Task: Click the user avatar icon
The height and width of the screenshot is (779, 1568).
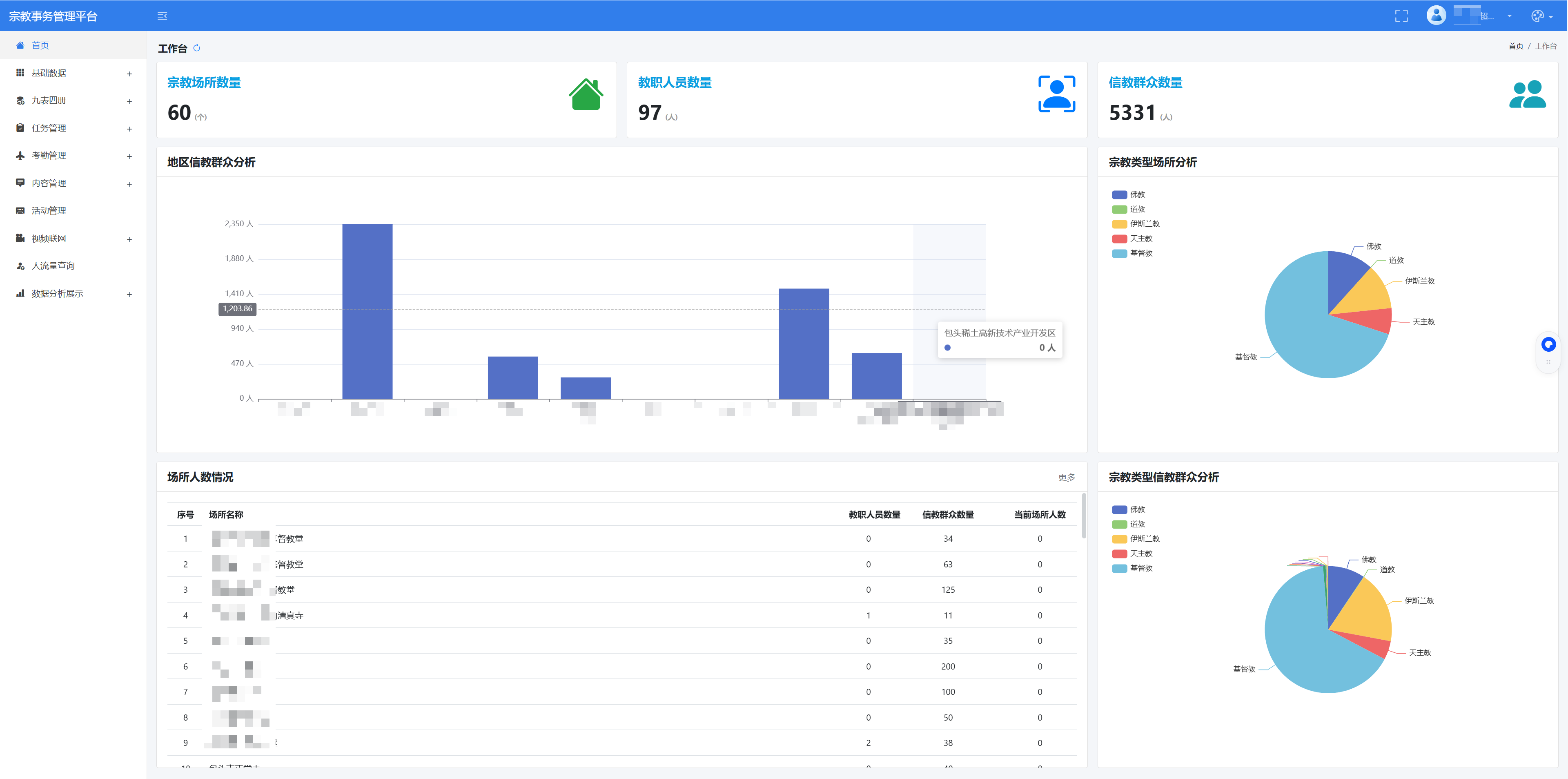Action: (x=1436, y=15)
